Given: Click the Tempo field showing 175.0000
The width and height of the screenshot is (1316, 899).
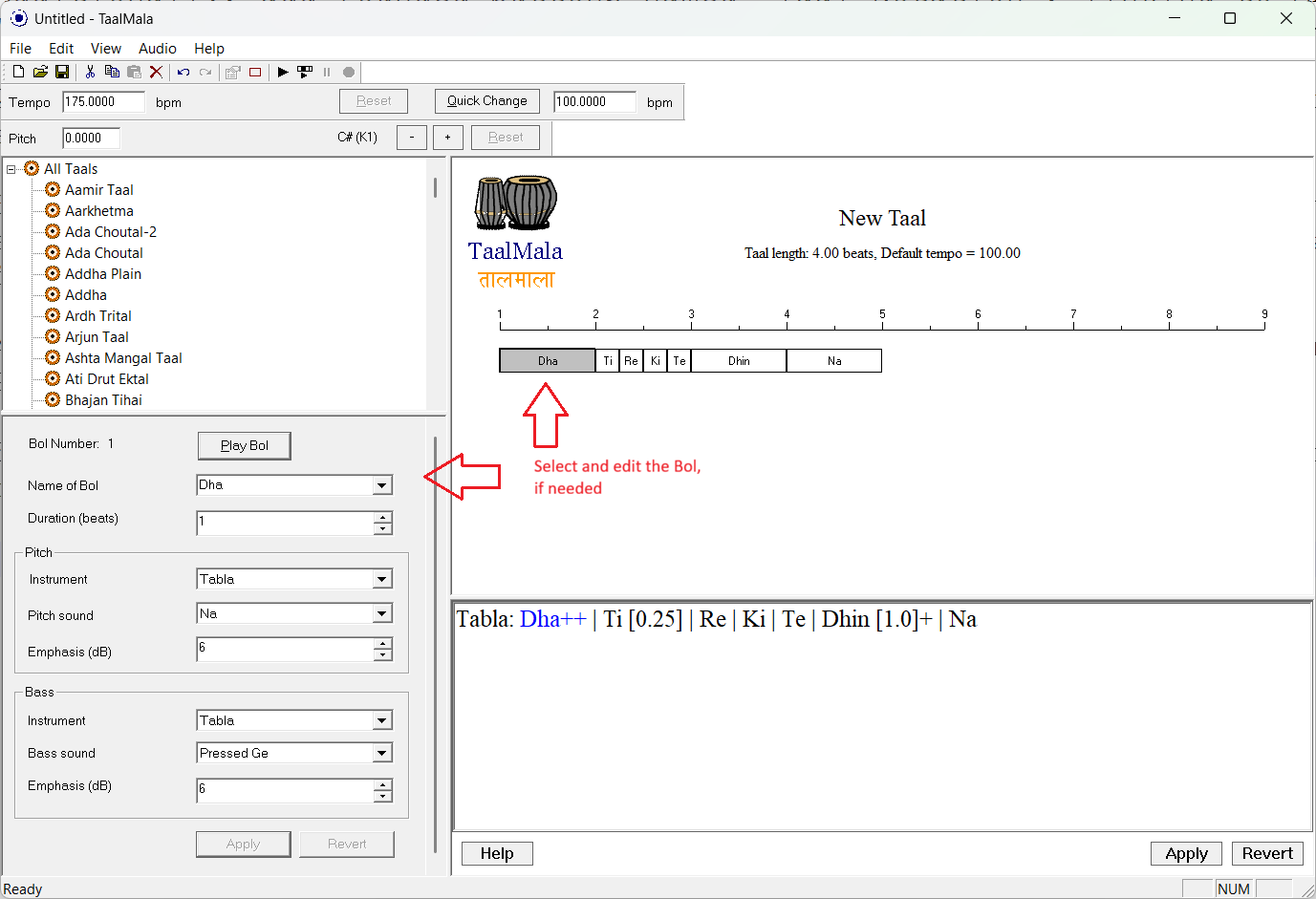Looking at the screenshot, I should tap(104, 101).
